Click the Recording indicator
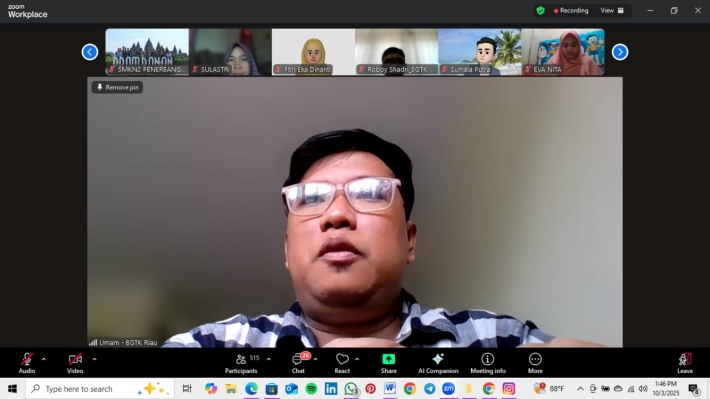 tap(571, 10)
